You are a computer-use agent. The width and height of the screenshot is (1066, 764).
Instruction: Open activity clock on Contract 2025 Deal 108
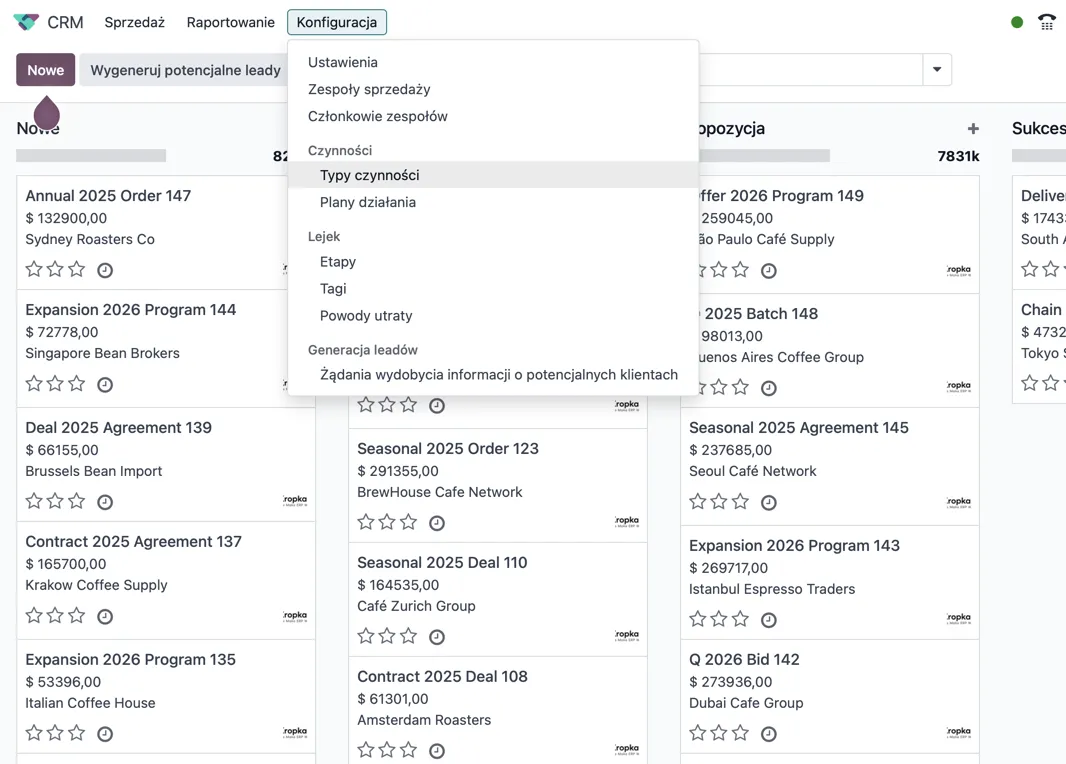coord(436,751)
